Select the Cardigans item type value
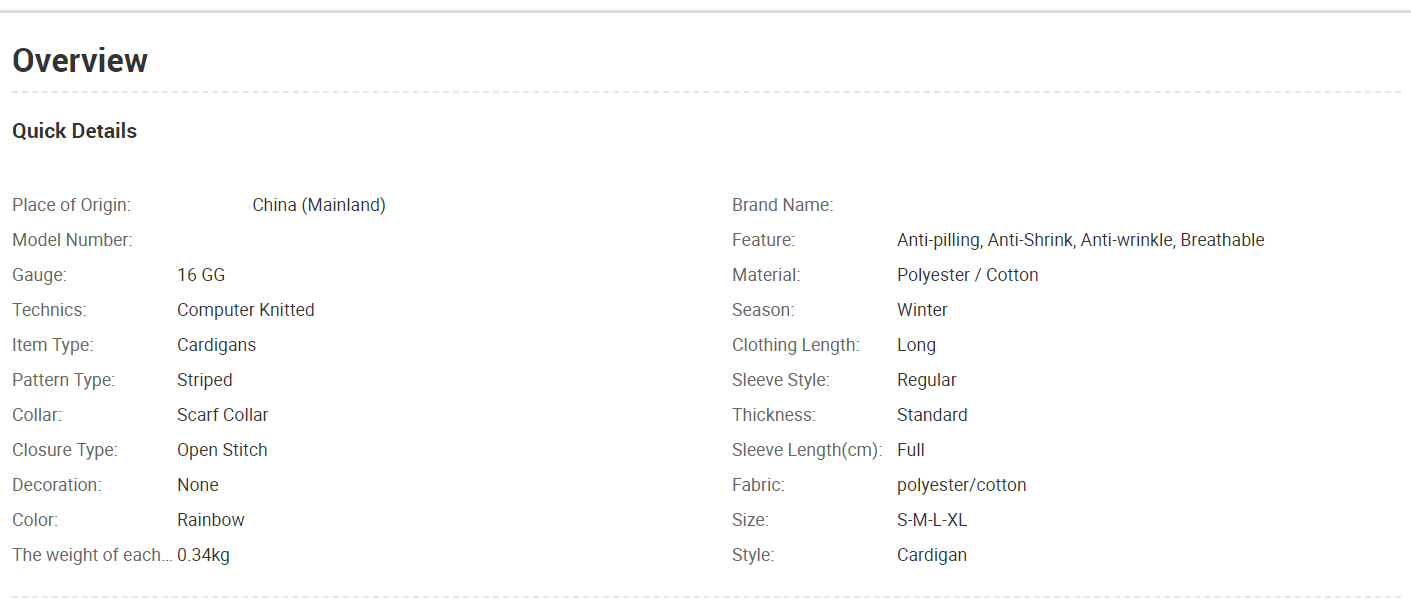 point(216,345)
